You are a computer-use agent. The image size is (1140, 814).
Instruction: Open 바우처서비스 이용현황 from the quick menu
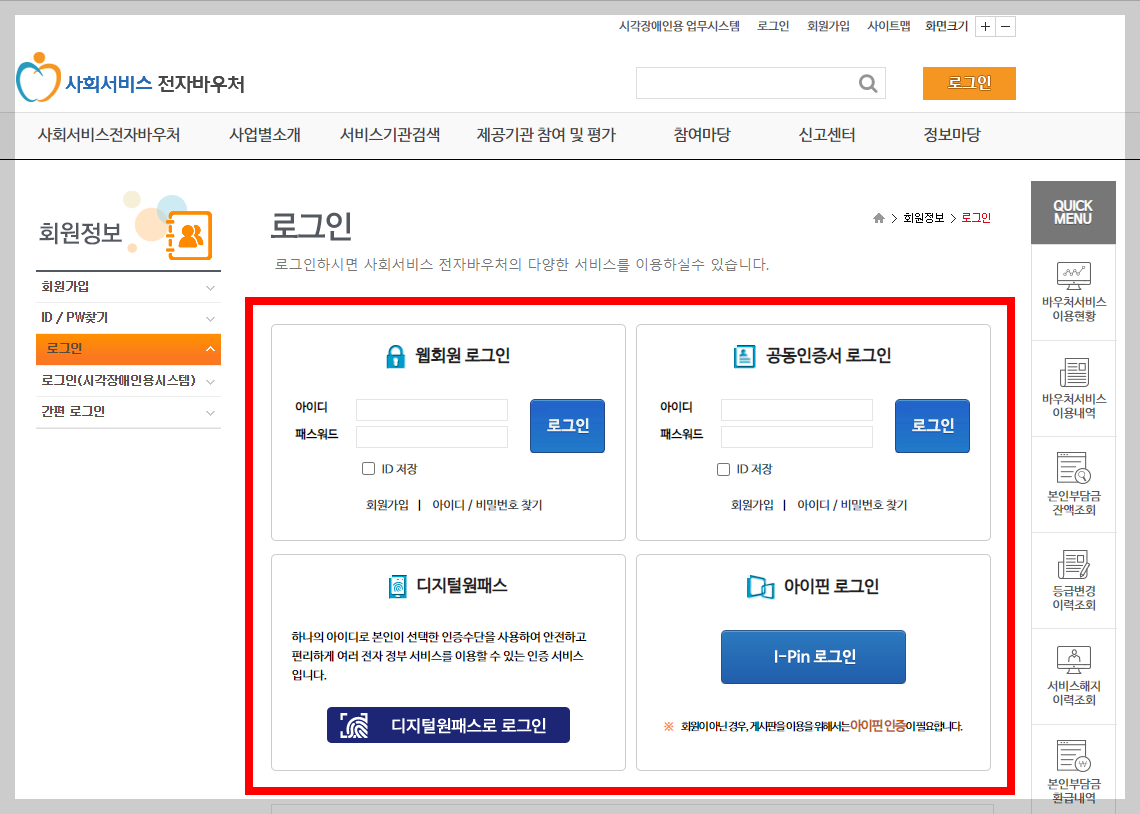tap(1073, 290)
